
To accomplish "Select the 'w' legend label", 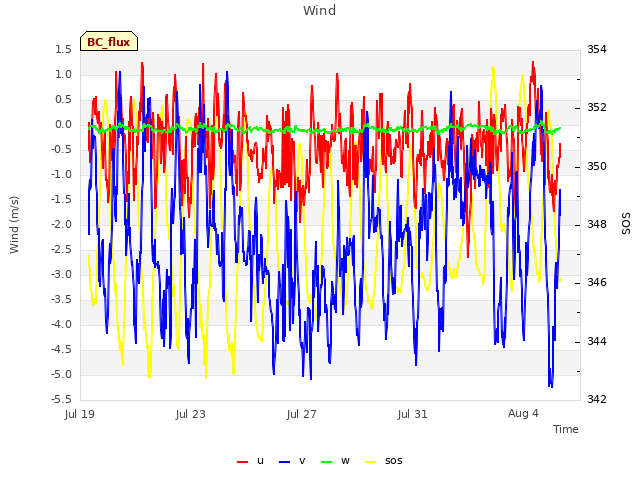I will pos(345,461).
